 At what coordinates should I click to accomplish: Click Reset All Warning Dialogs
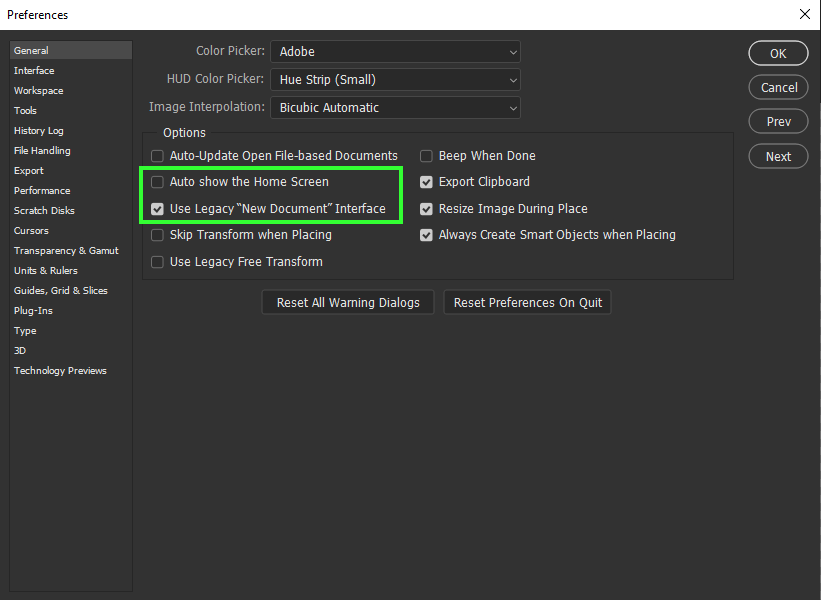(347, 302)
